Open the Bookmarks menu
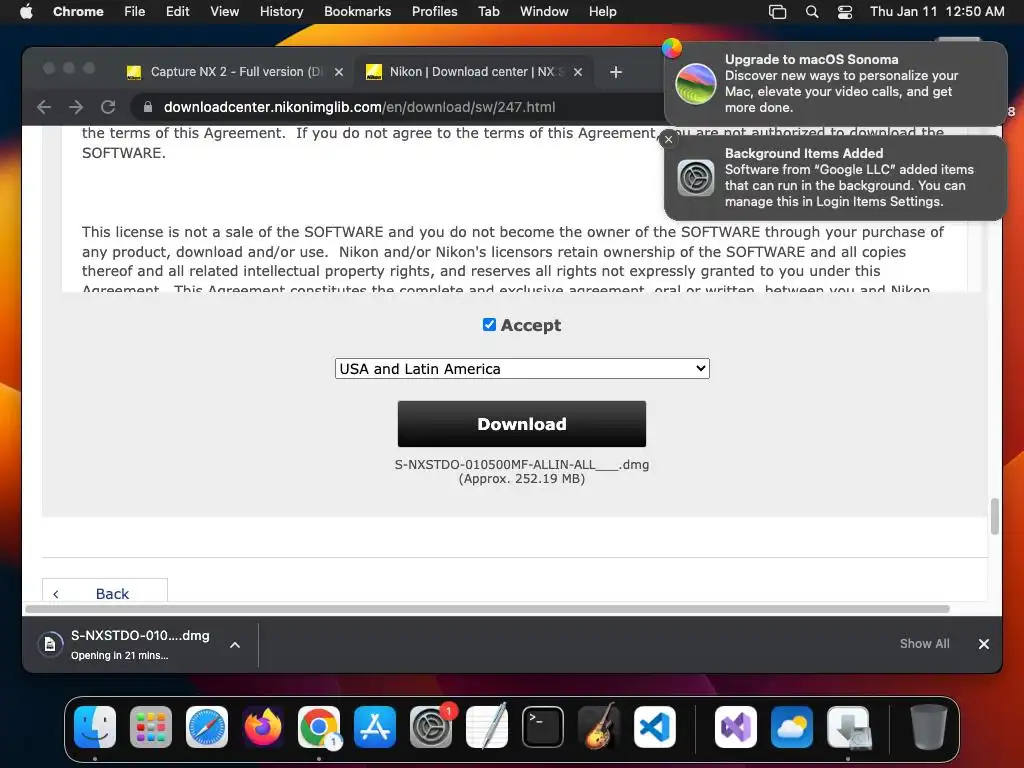The height and width of the screenshot is (768, 1024). (357, 12)
